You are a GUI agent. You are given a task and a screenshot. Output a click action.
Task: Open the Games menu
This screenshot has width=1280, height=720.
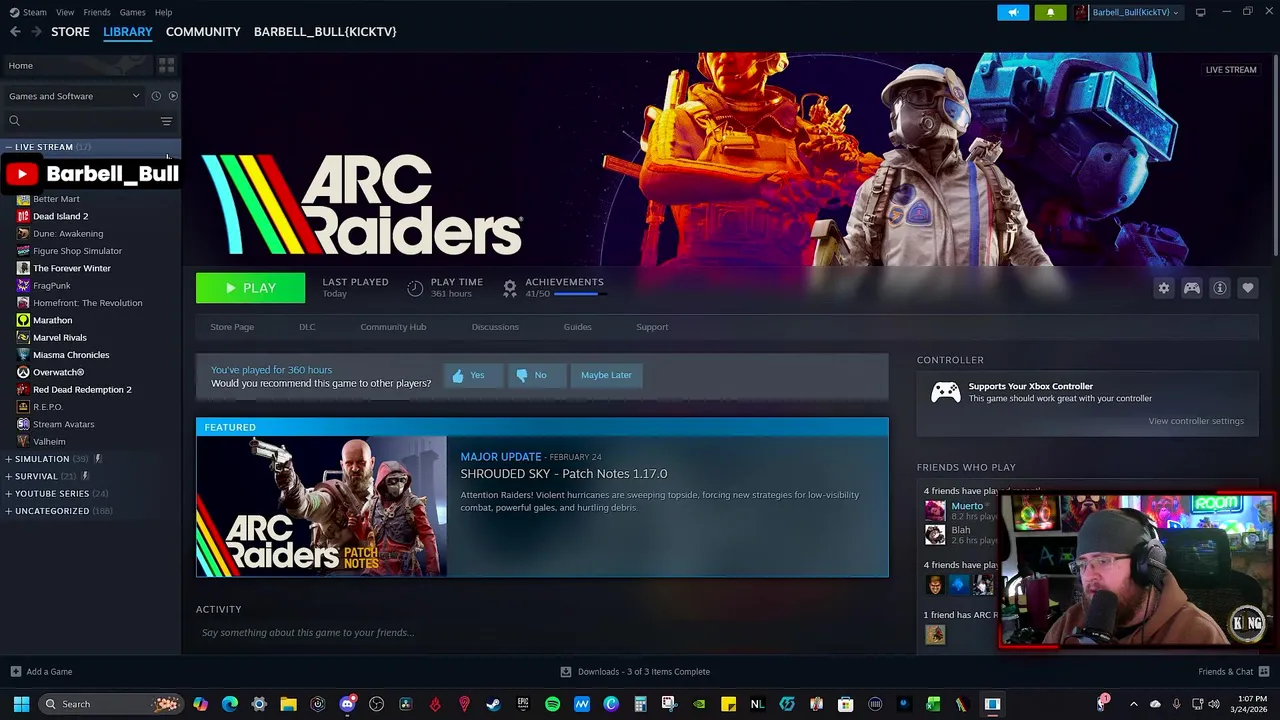[x=132, y=12]
